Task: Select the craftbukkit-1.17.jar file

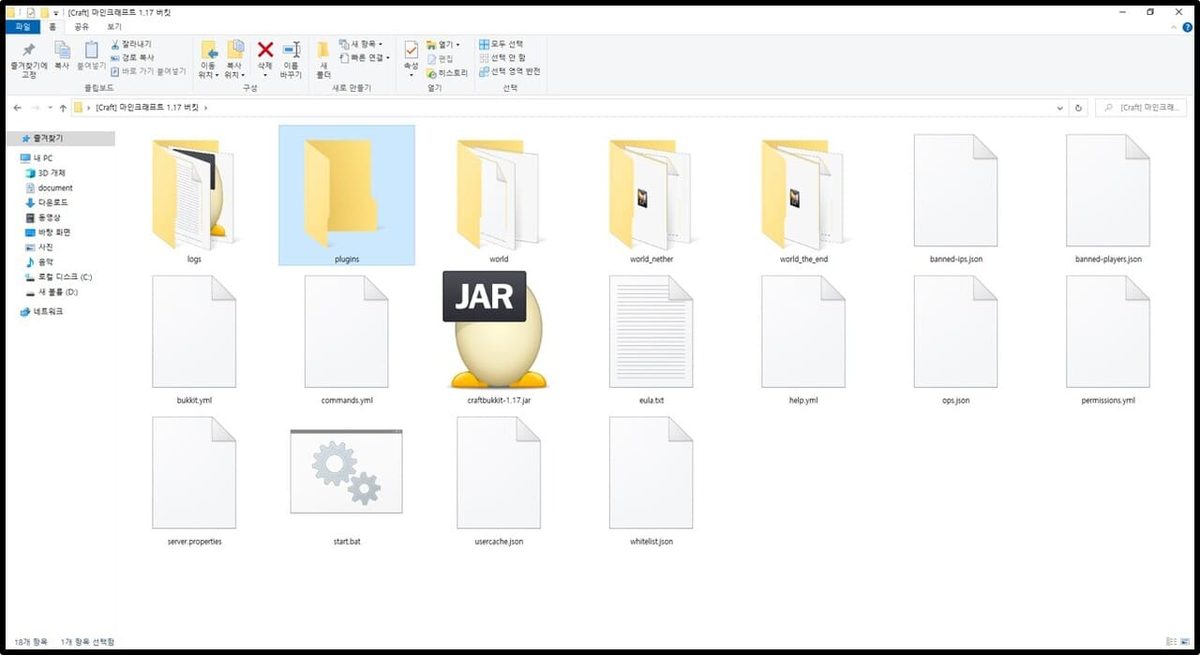Action: pyautogui.click(x=499, y=336)
